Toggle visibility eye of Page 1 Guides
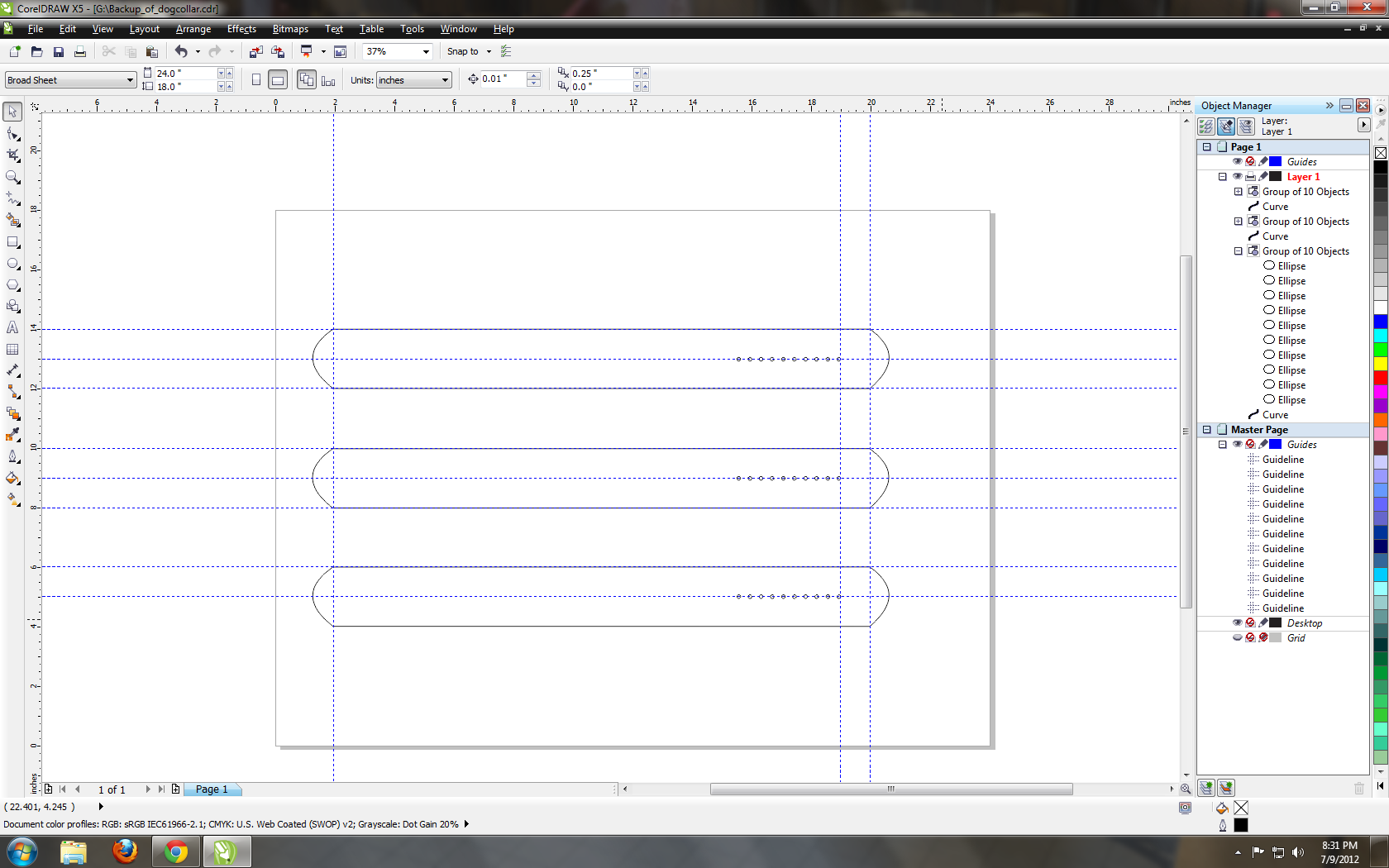 click(x=1238, y=161)
